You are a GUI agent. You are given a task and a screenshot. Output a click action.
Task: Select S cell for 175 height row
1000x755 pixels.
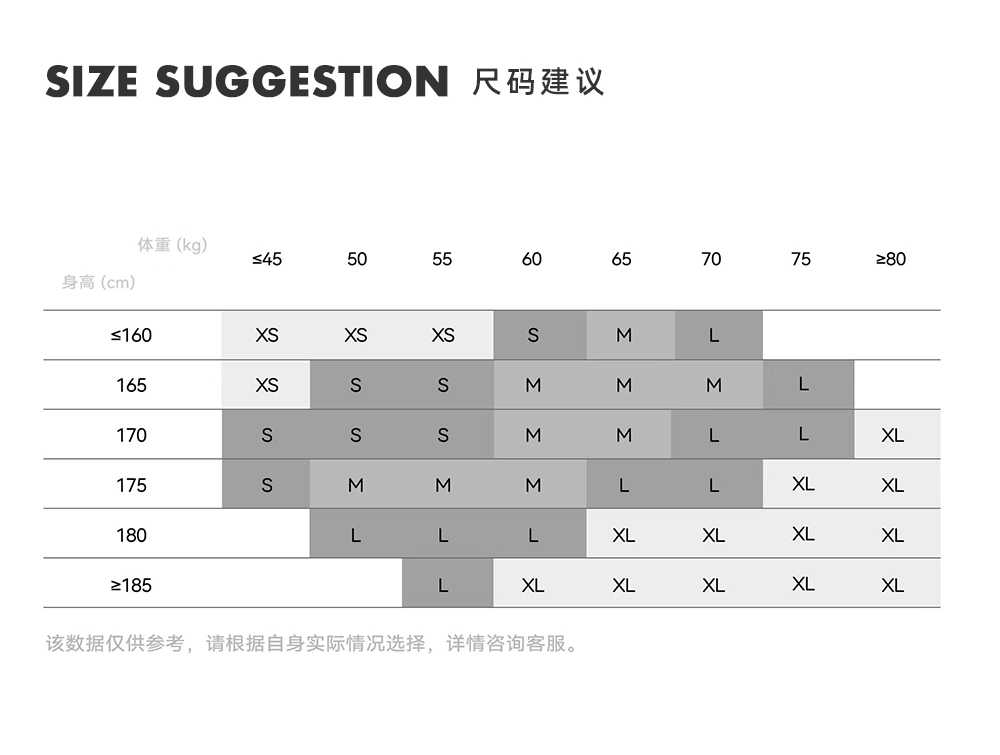click(x=267, y=485)
